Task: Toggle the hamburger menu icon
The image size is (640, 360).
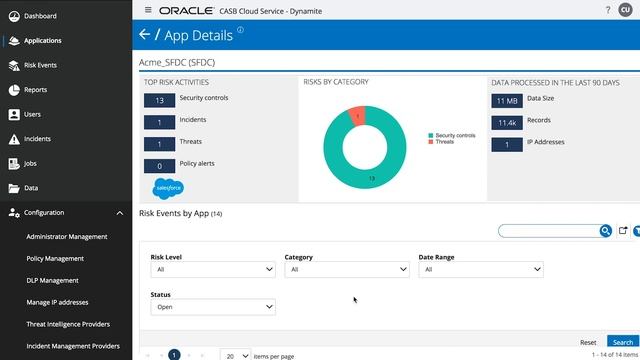Action: click(x=148, y=10)
